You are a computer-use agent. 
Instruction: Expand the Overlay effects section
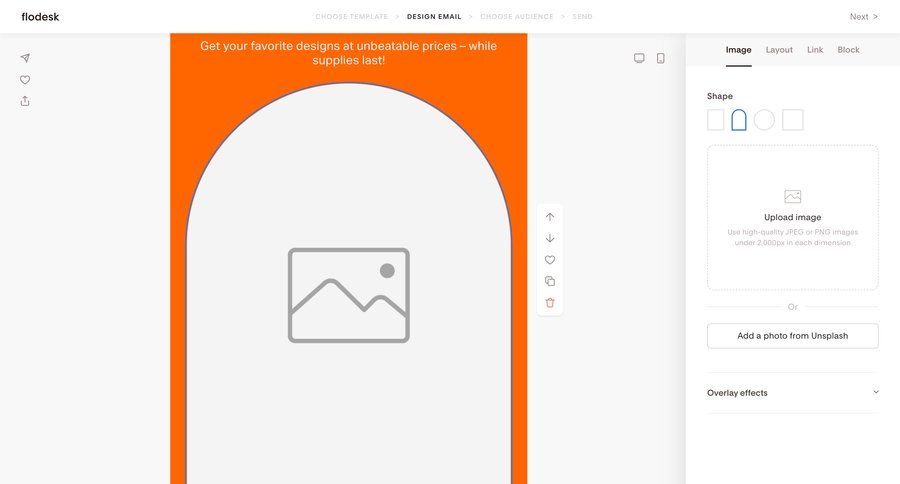(x=876, y=392)
